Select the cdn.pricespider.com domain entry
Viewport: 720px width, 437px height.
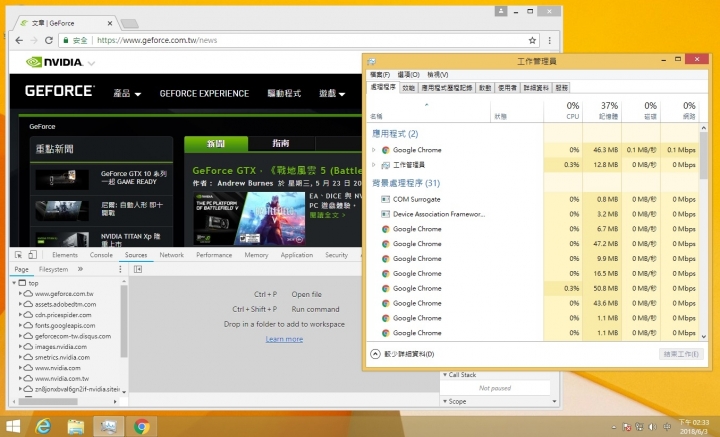pyautogui.click(x=63, y=315)
